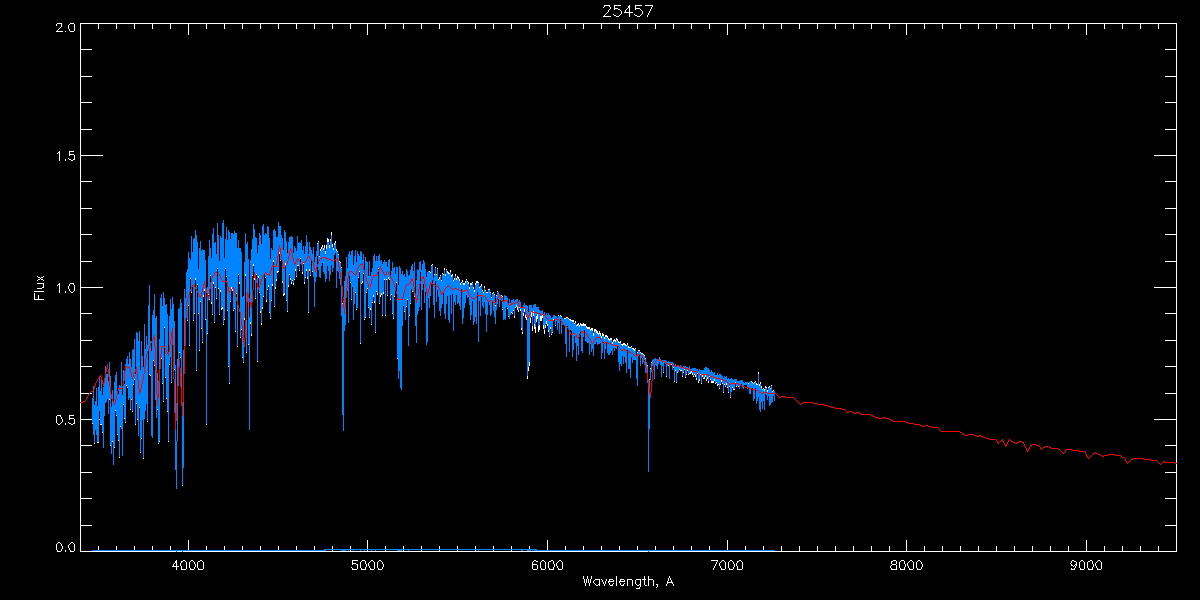Click the 9000 wavelength tick label

1086,565
